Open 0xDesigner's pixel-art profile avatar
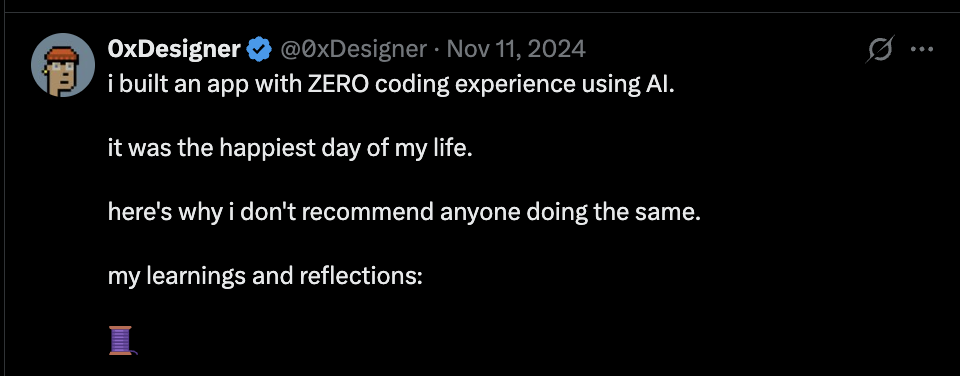 pyautogui.click(x=64, y=65)
